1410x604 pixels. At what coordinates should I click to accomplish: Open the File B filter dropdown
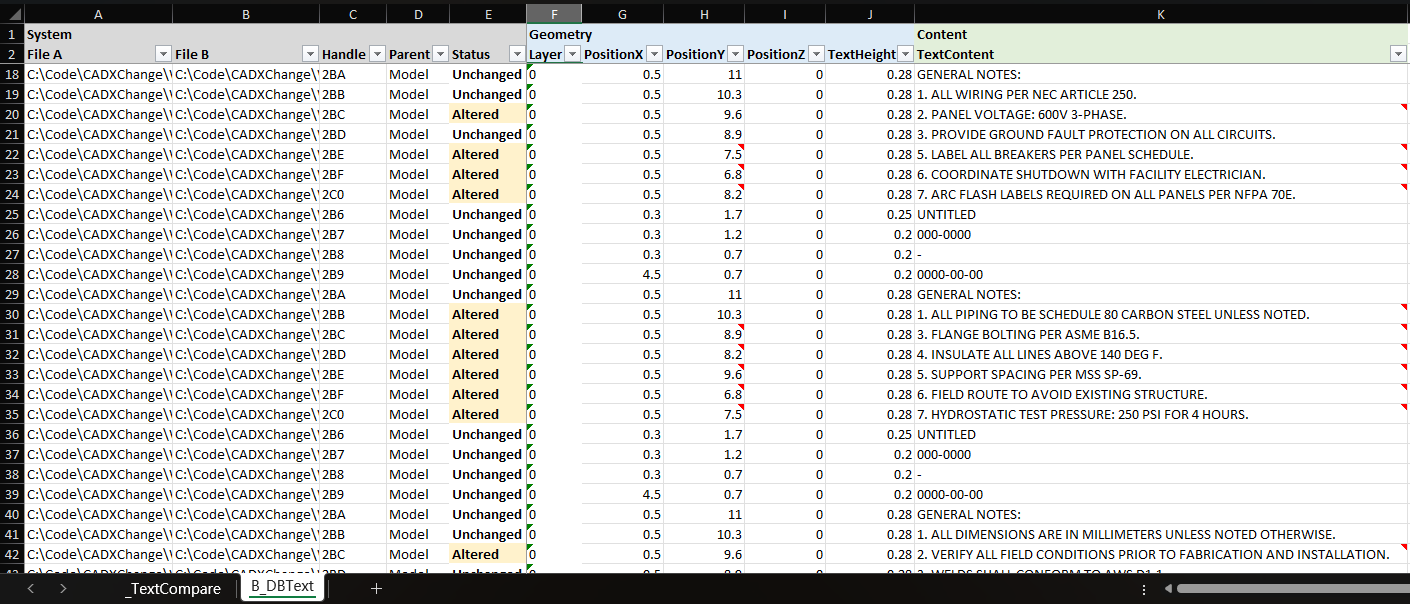(310, 54)
